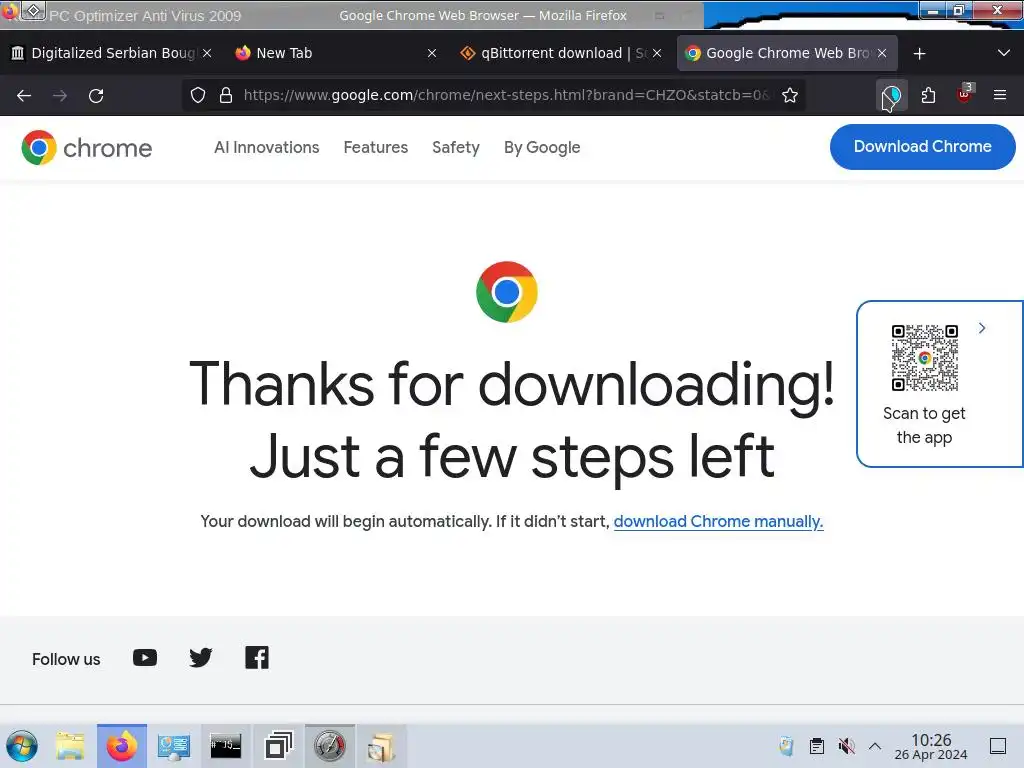The width and height of the screenshot is (1024, 768).
Task: Open the file explorer folder in taskbar
Action: click(x=70, y=746)
